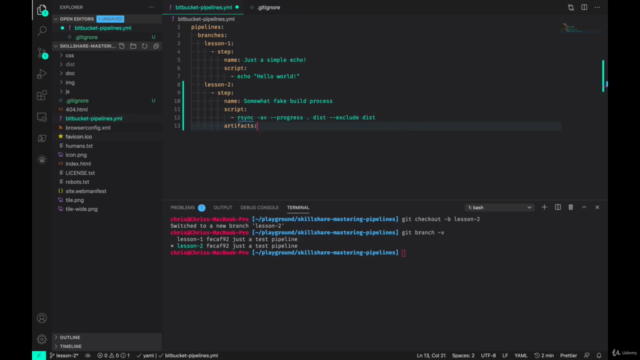Open editor more actions menu

[x=597, y=7]
